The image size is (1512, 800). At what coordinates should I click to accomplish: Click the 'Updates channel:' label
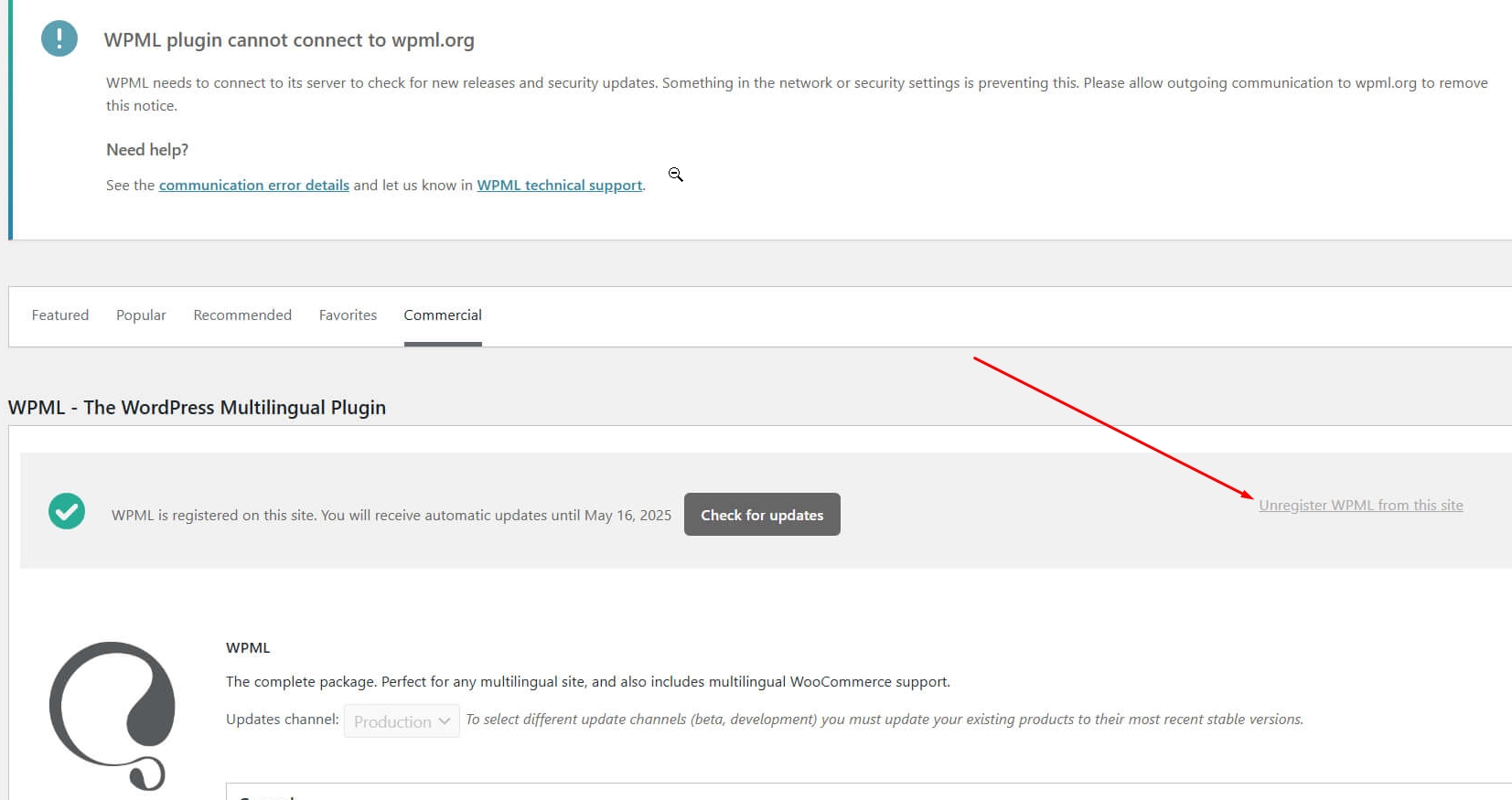[x=283, y=720]
